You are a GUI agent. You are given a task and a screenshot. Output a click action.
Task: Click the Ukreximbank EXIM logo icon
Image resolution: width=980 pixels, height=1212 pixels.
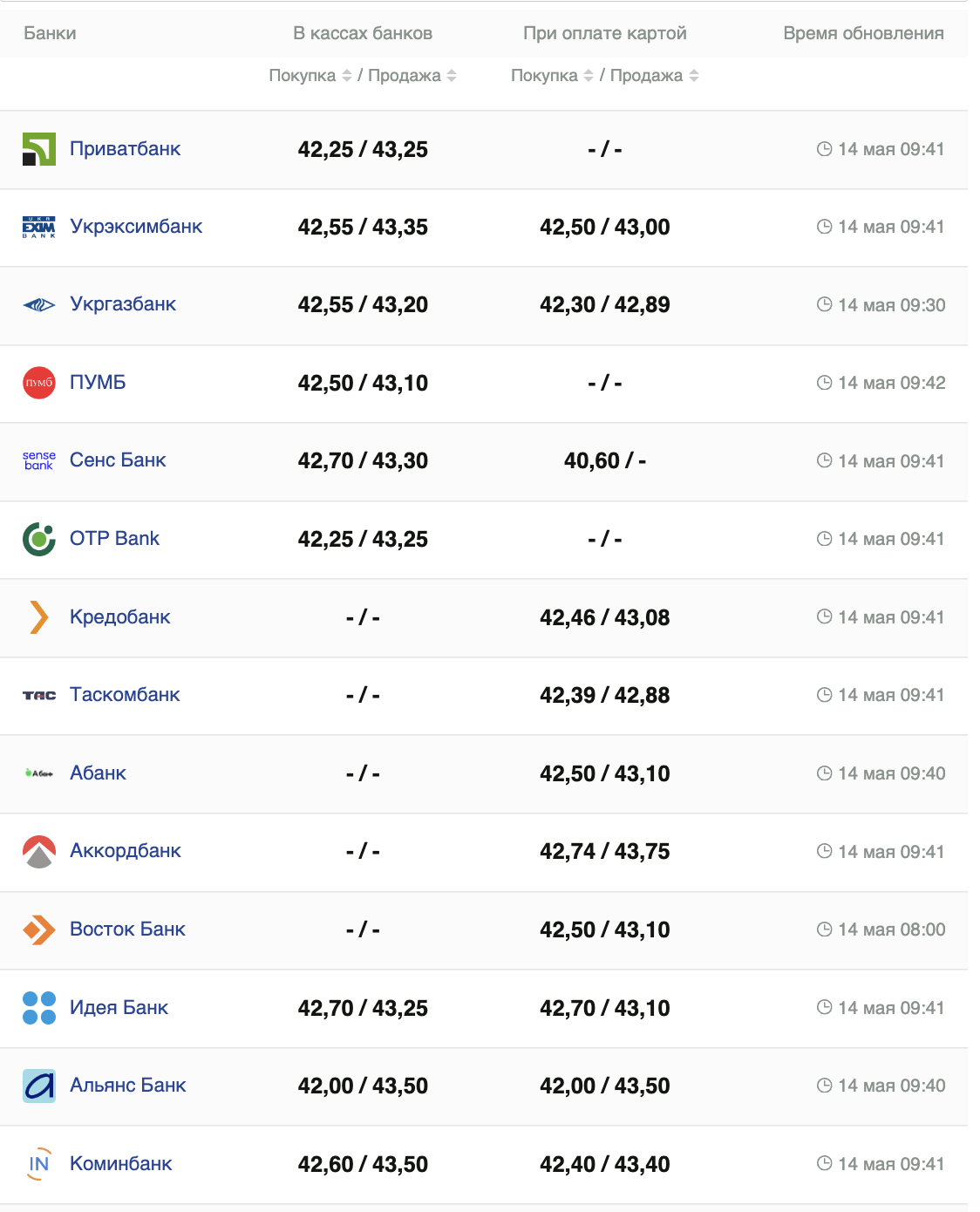[39, 227]
